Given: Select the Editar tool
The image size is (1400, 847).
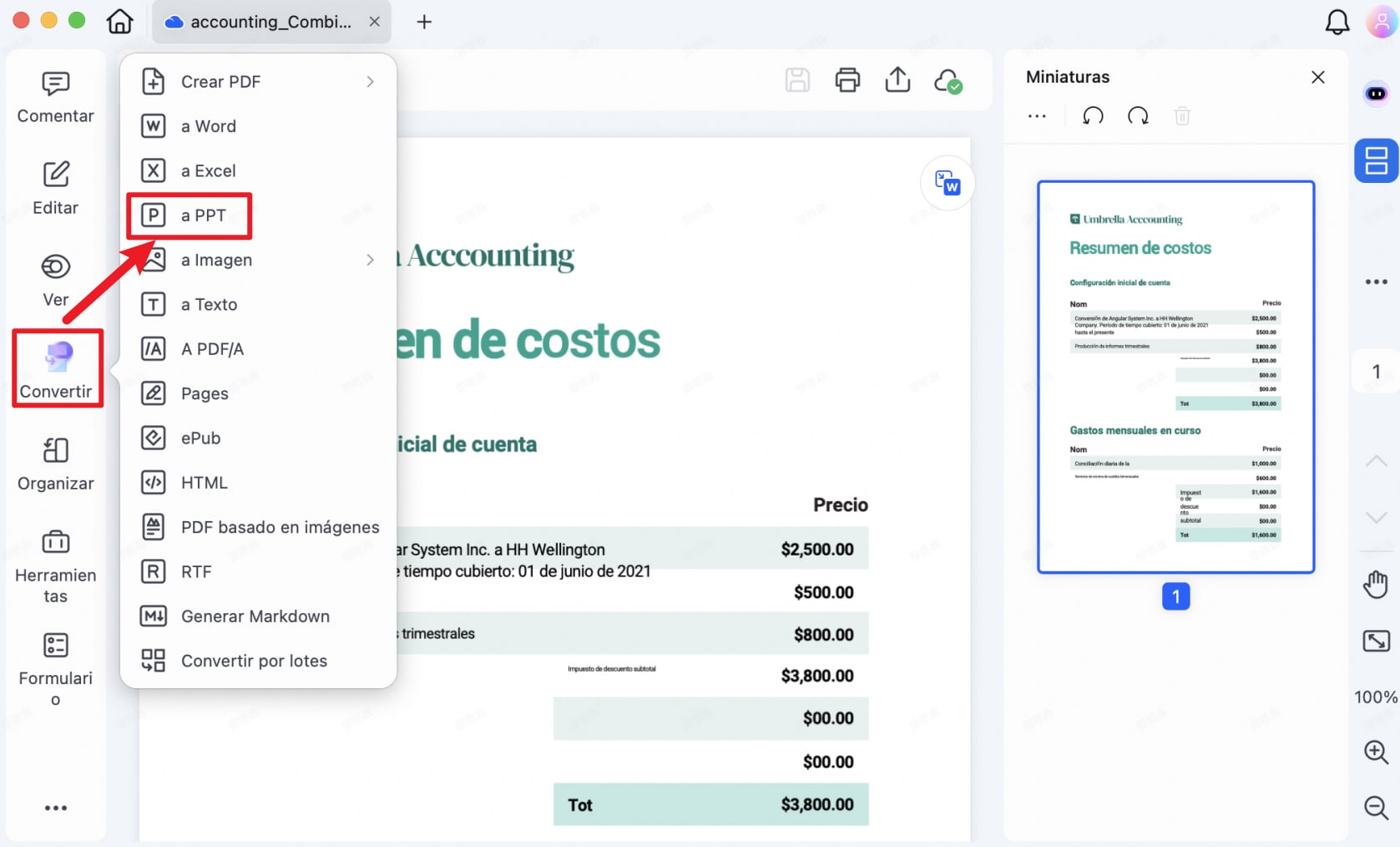Looking at the screenshot, I should click(55, 188).
